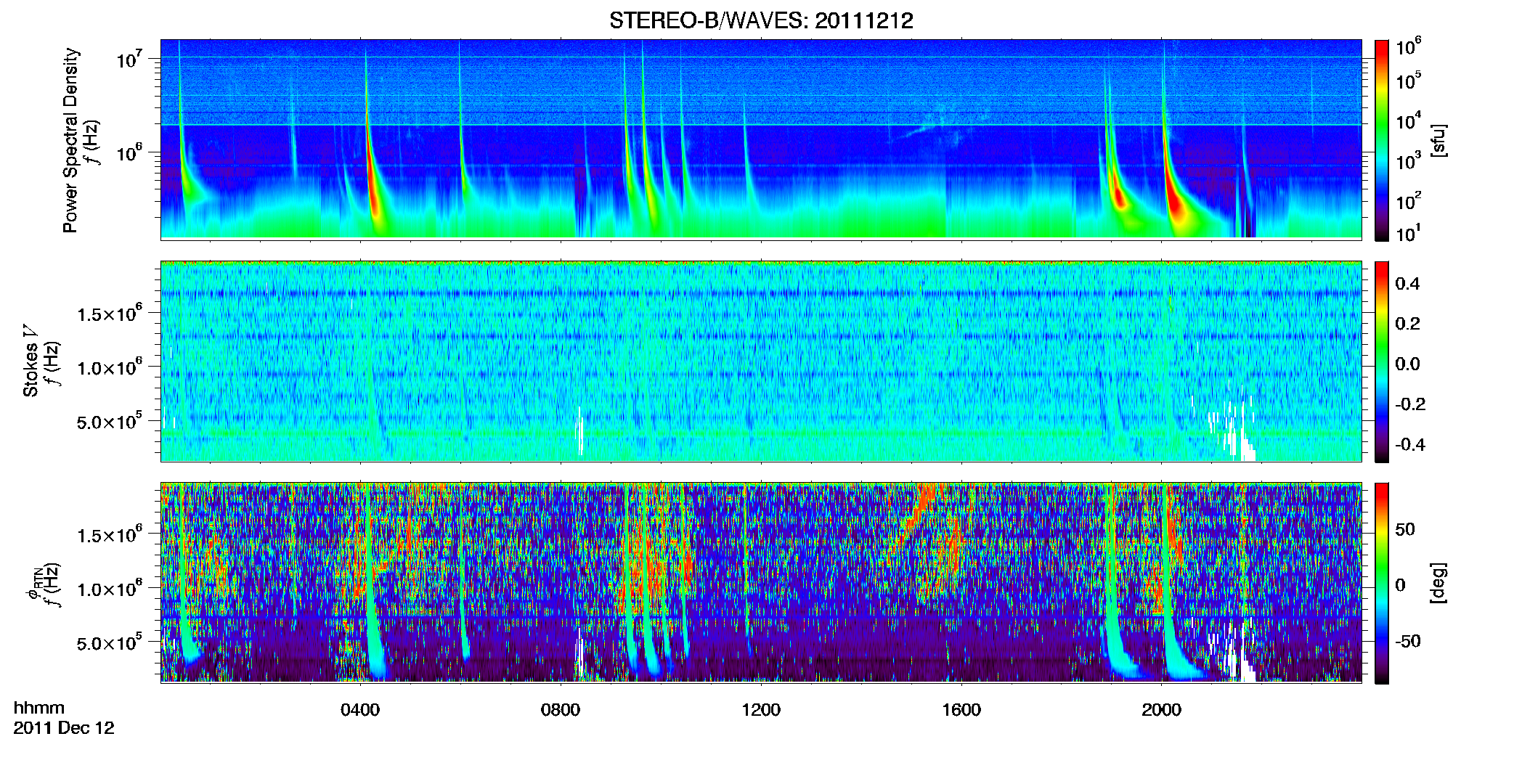
Task: Click the 1.5×10^6 tick of the Stokes V panel
Action: coord(110,314)
